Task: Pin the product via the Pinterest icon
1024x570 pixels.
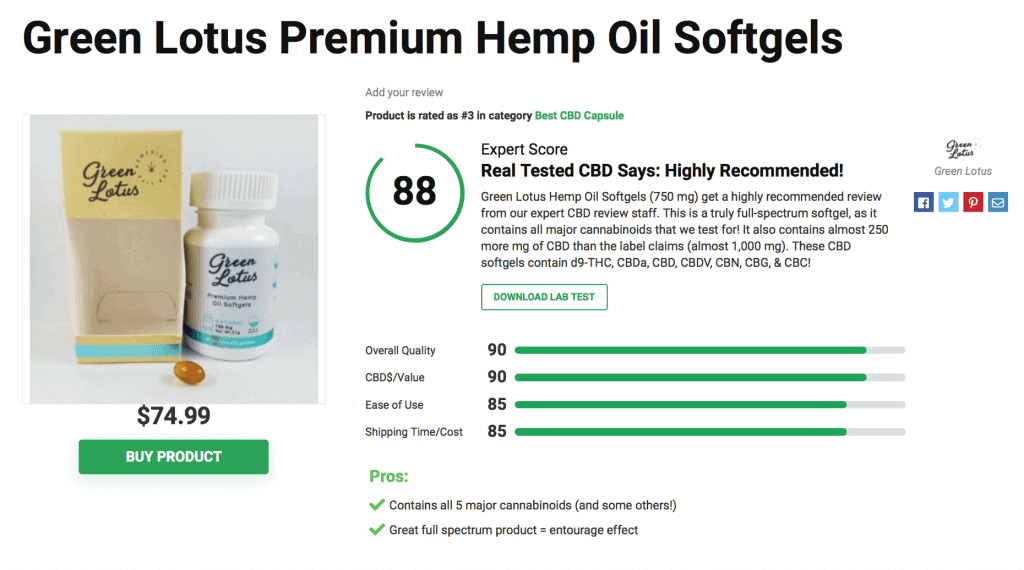Action: (x=973, y=202)
